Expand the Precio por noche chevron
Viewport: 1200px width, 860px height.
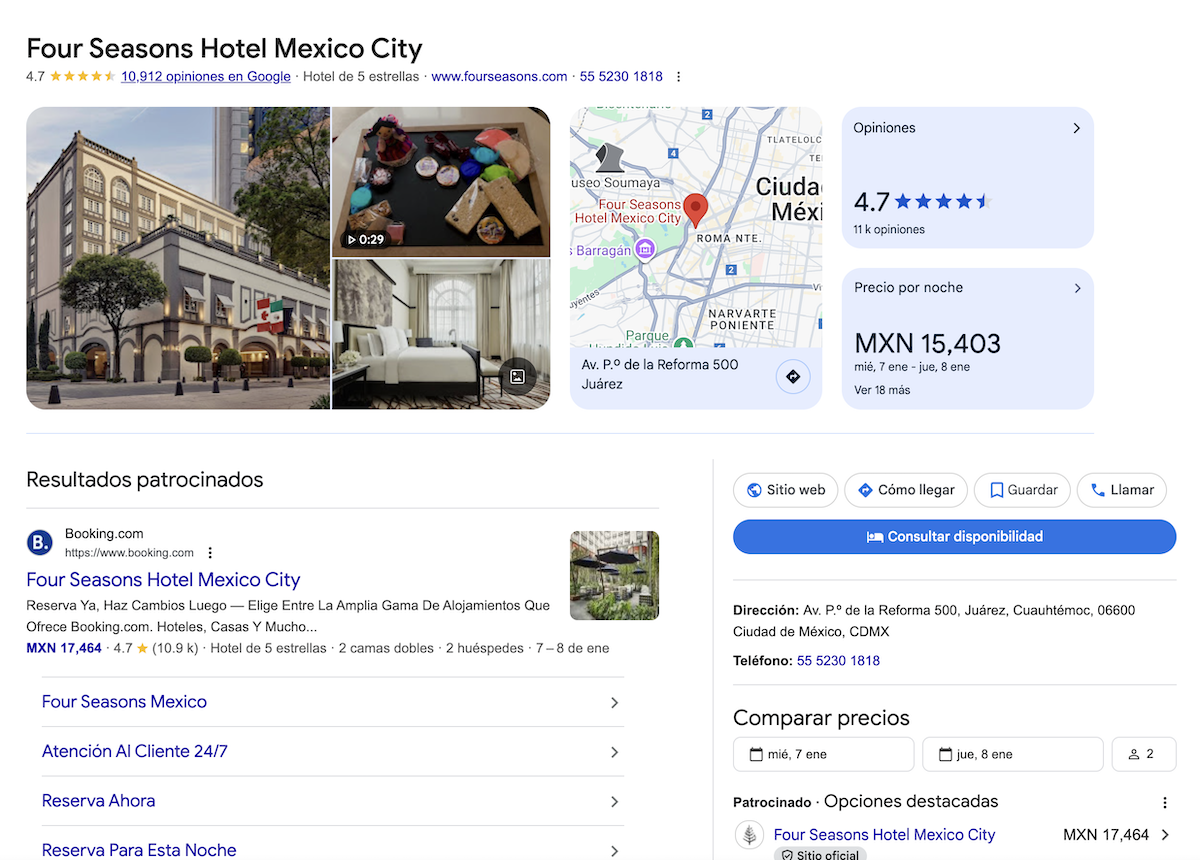[x=1077, y=288]
